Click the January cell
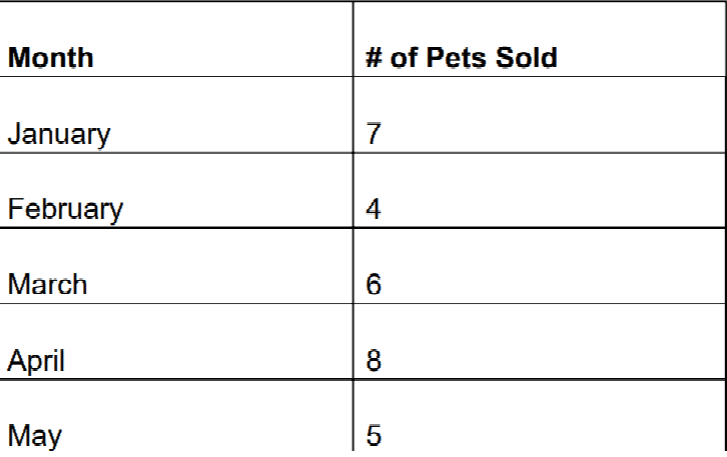 [x=176, y=114]
